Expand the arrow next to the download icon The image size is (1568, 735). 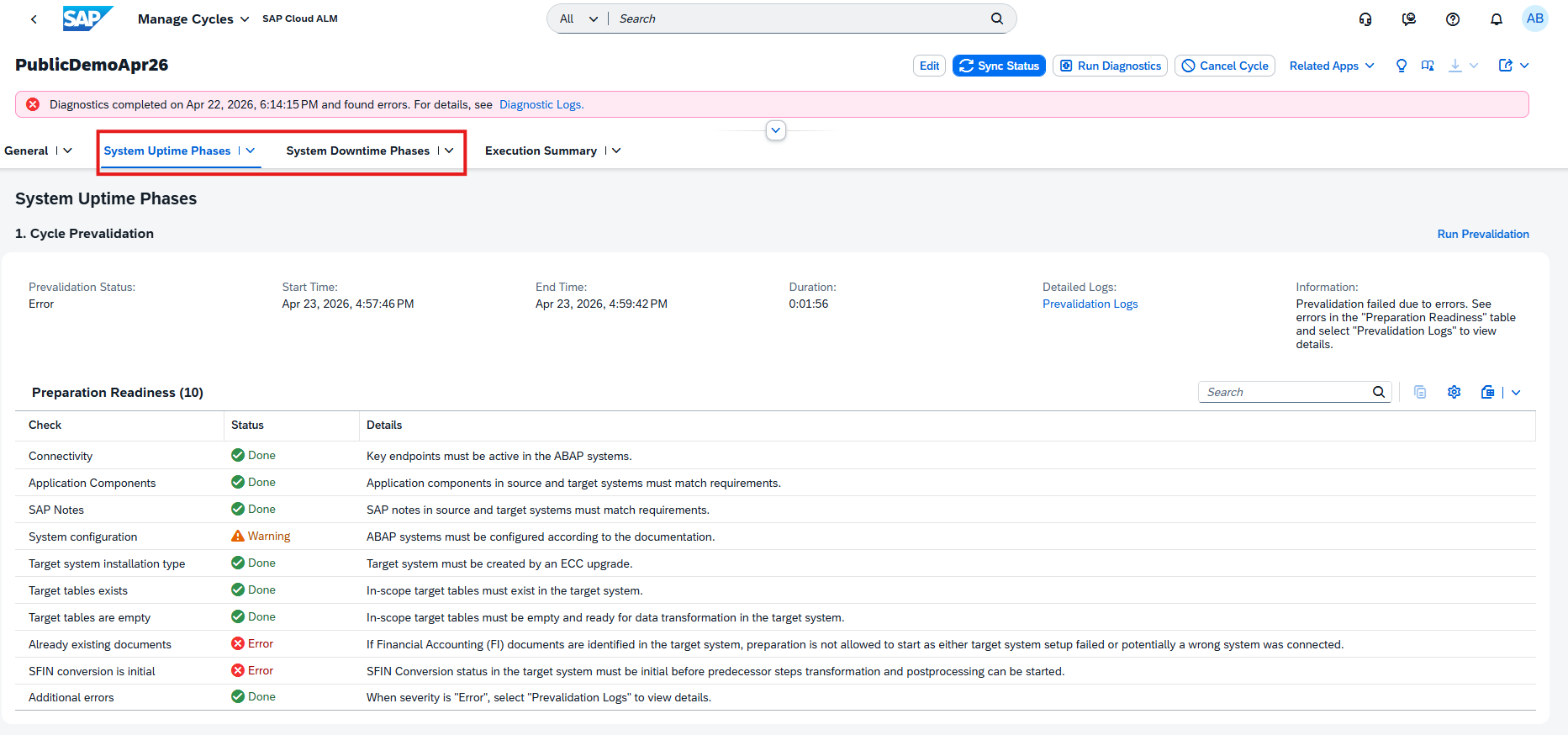click(1474, 66)
